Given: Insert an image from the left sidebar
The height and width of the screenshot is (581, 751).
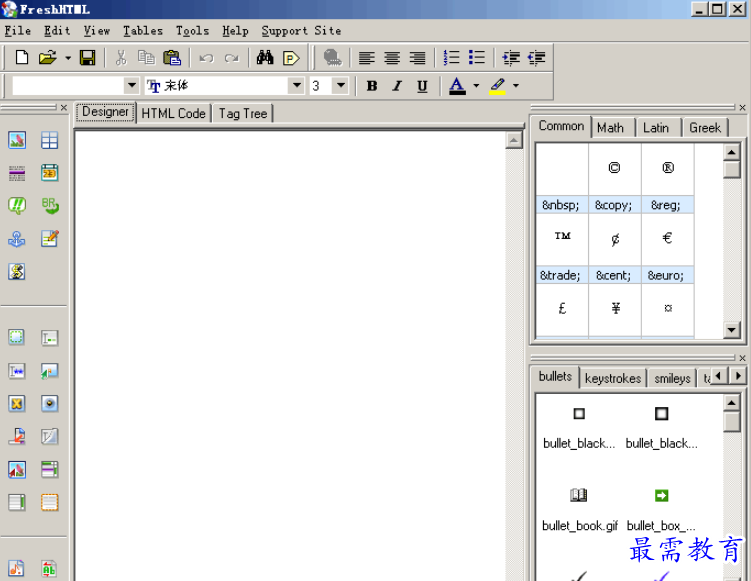Looking at the screenshot, I should (17, 140).
